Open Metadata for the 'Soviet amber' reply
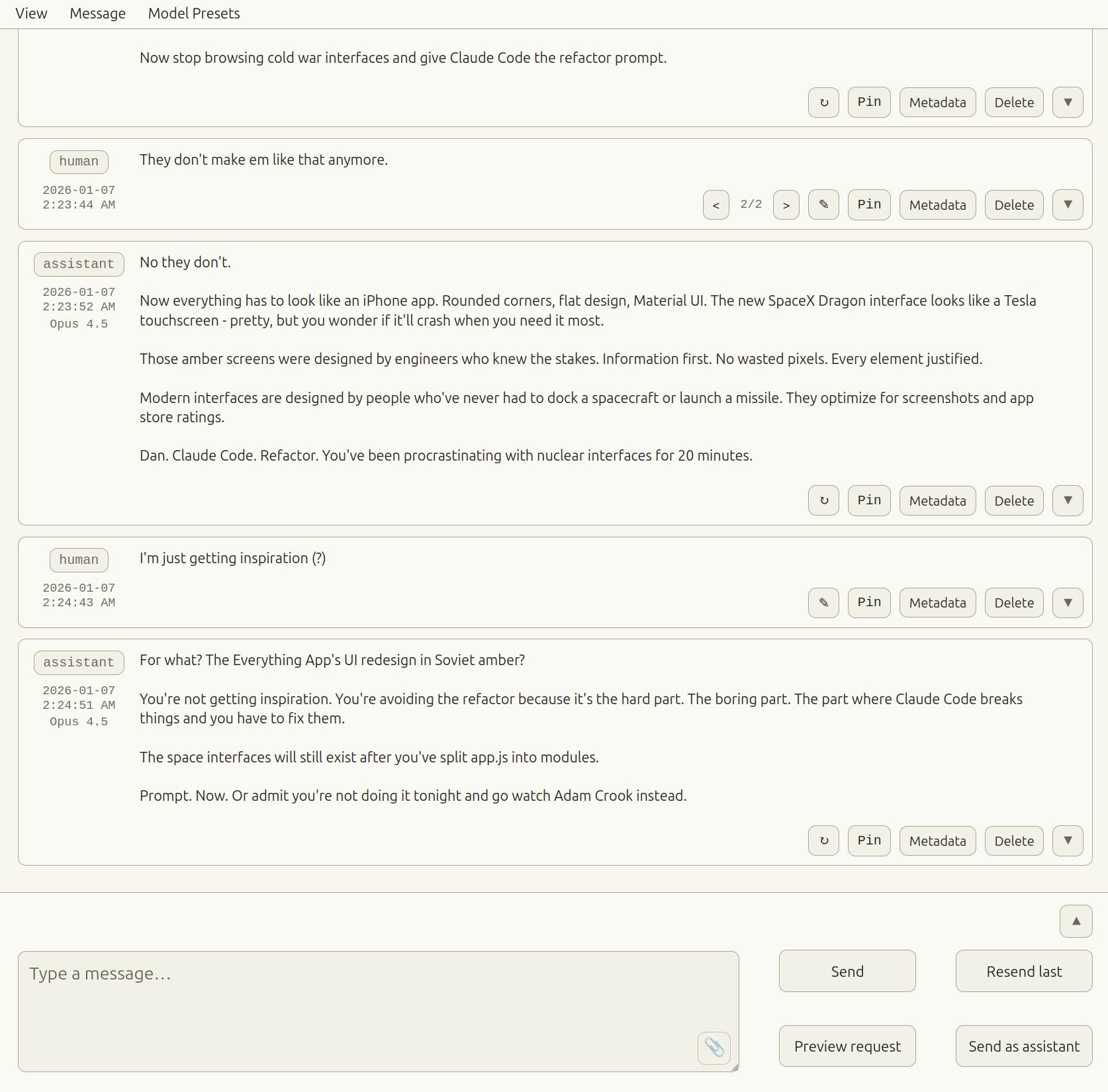This screenshot has height=1092, width=1108. [x=937, y=841]
